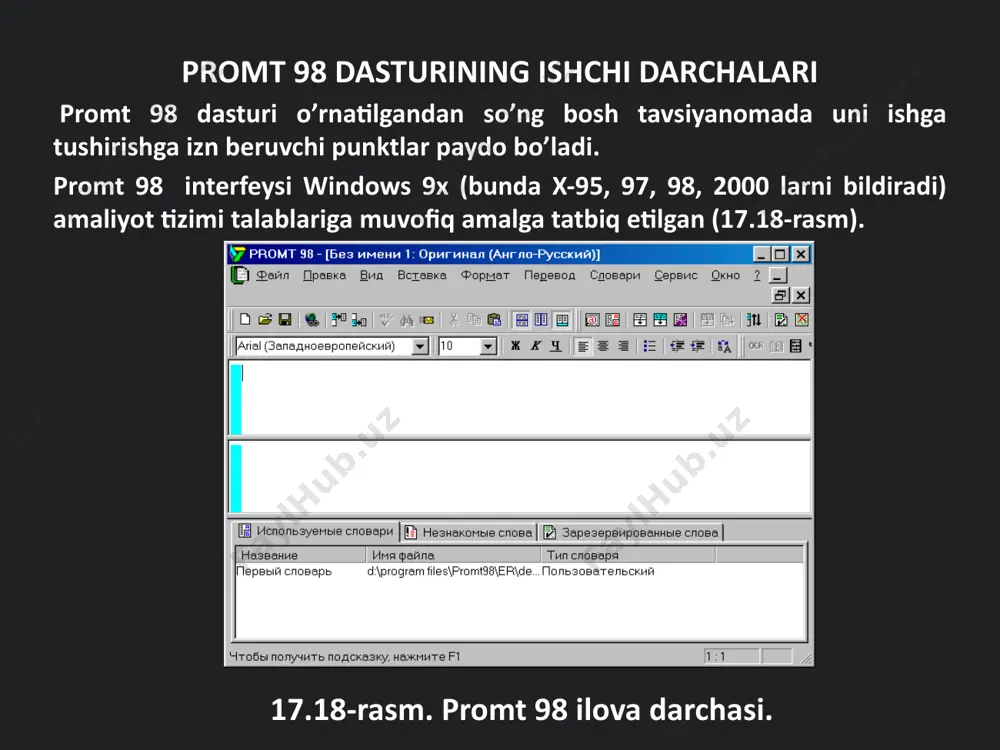
Task: Switch to Используемые словари tab
Action: [x=316, y=531]
